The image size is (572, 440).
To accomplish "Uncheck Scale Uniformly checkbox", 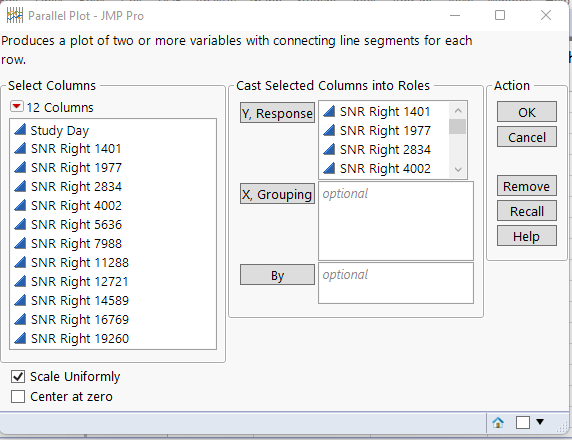I will coord(18,377).
